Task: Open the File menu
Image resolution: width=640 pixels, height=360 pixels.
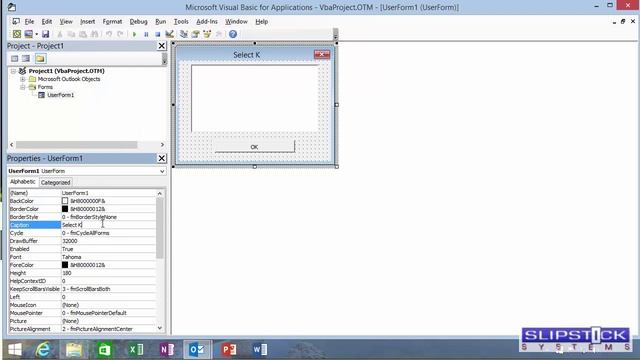Action: (x=29, y=22)
